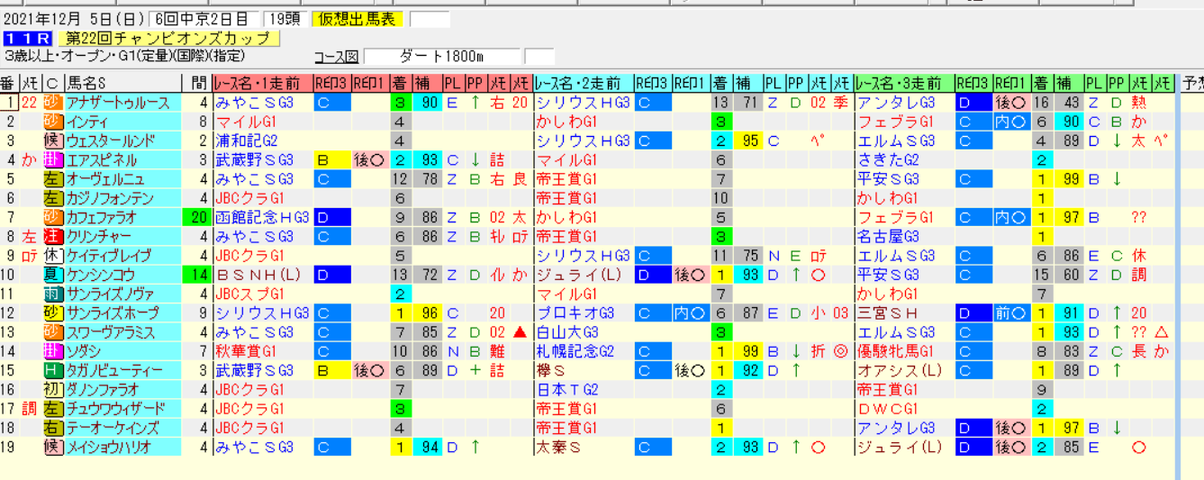This screenshot has height=480, width=1204.
Task: Click the 右 badge beside テーオーケインズ
Action: [x=53, y=426]
